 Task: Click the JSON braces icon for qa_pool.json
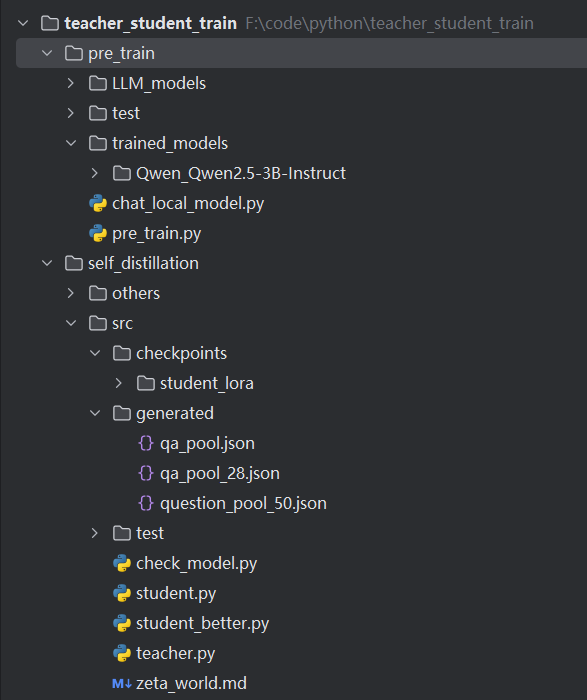(x=146, y=443)
